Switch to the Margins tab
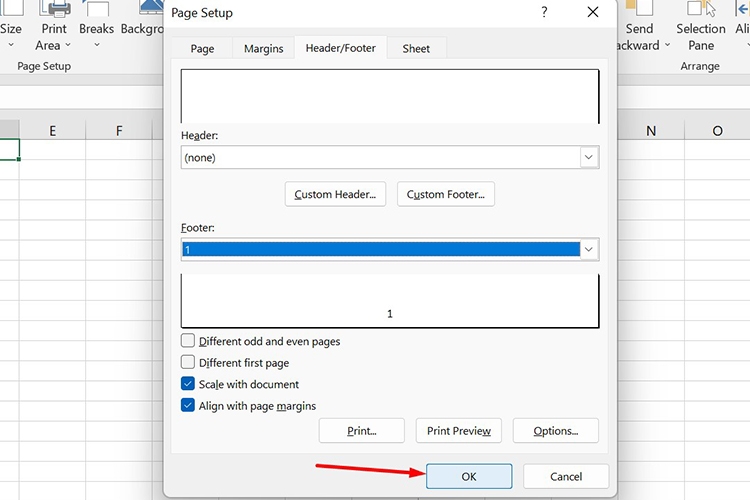This screenshot has width=750, height=500. click(x=264, y=48)
